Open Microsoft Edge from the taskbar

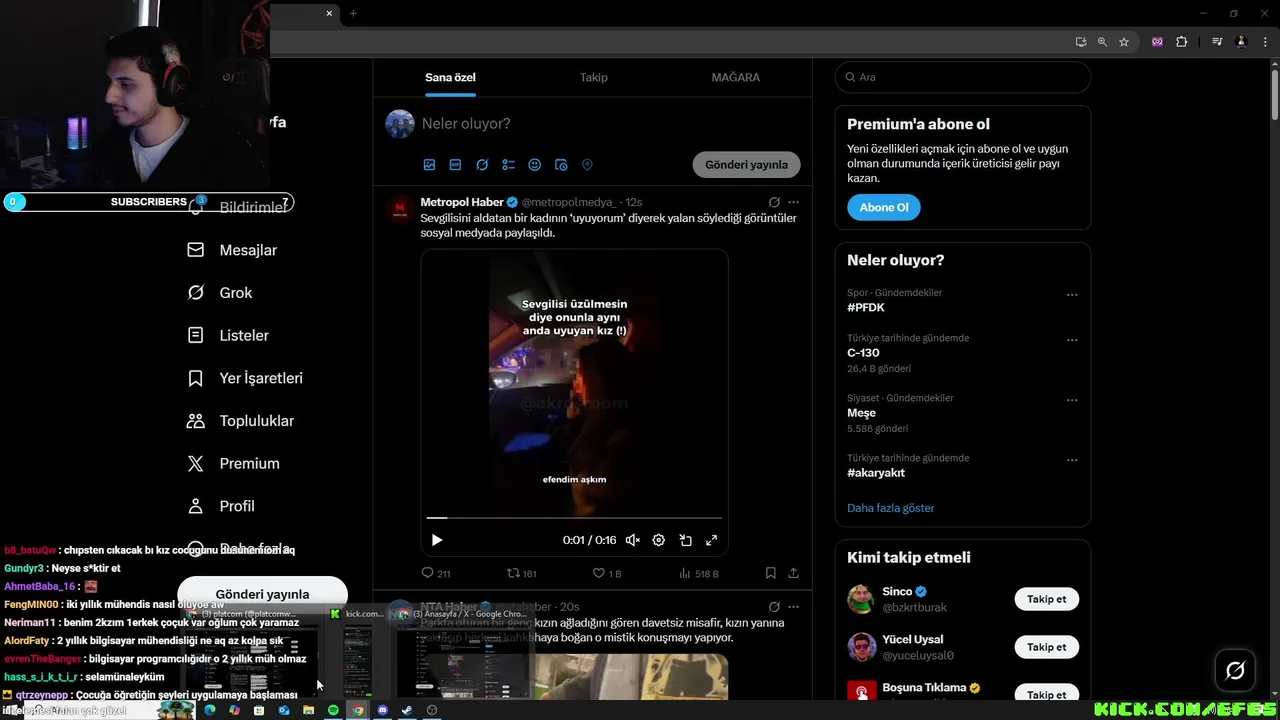coord(210,710)
